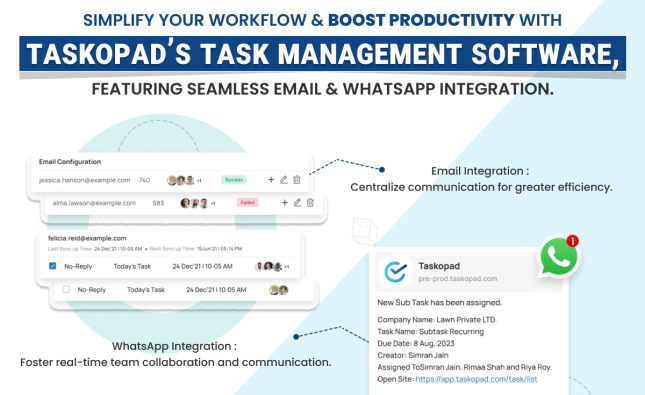This screenshot has height=395, width=645.
Task: Click the plus icon in jessica.hanson row
Action: (271, 180)
